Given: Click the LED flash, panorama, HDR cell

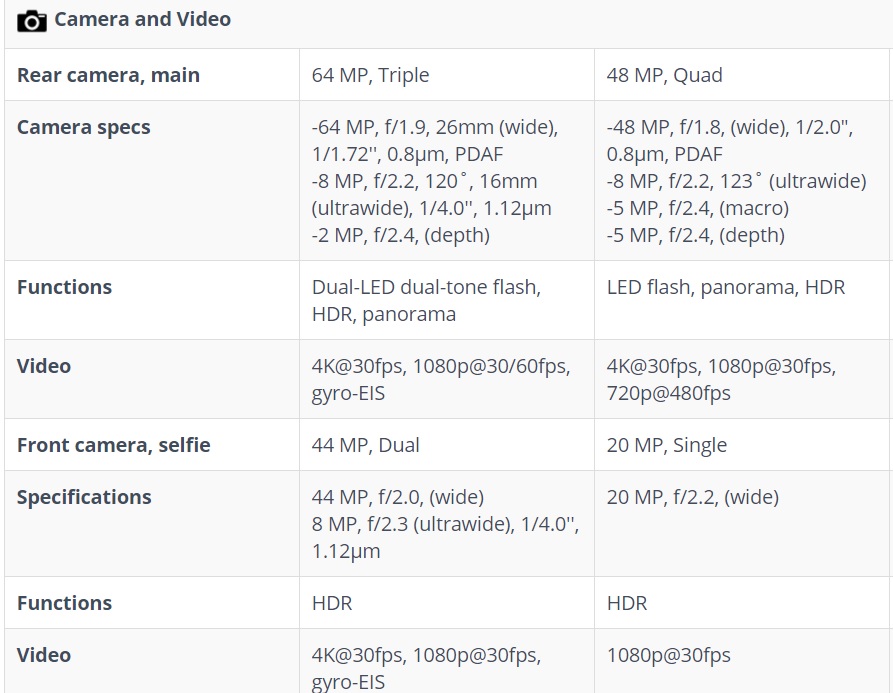Looking at the screenshot, I should pos(726,287).
